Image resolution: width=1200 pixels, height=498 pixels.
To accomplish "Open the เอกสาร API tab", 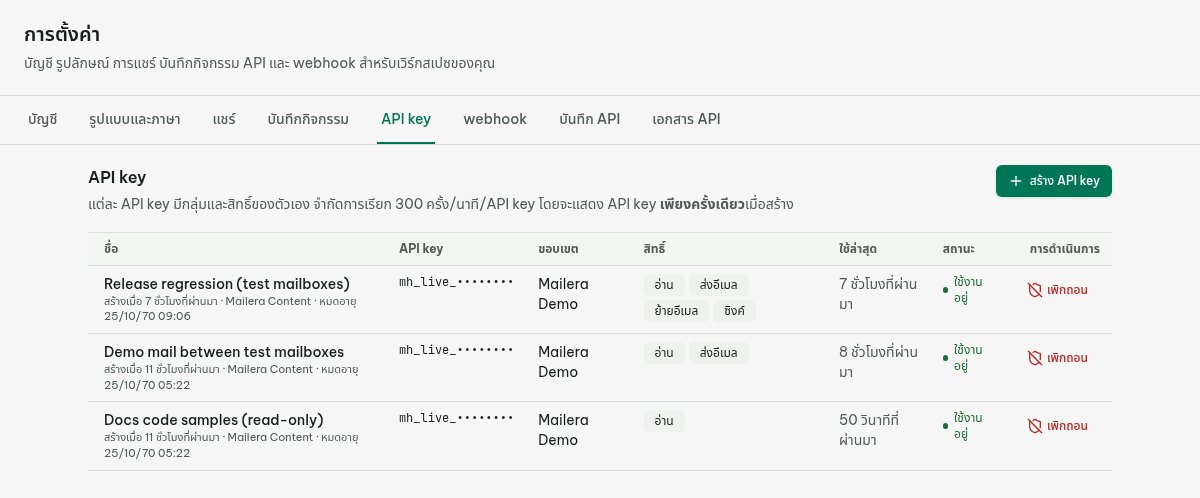I will click(686, 119).
